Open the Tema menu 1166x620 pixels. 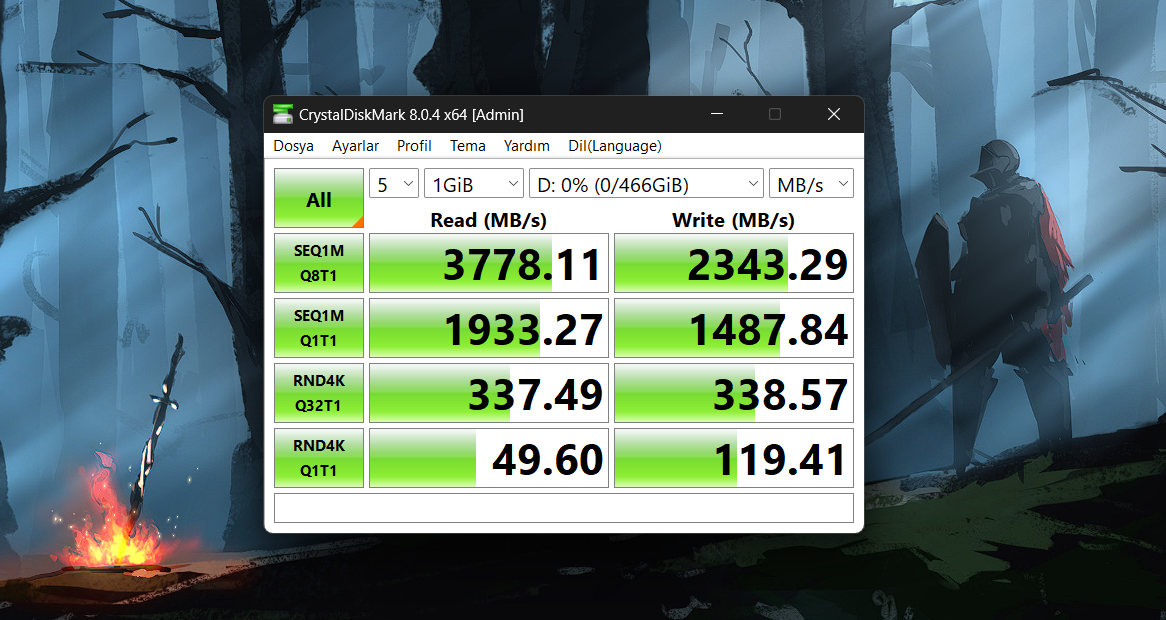[x=468, y=146]
